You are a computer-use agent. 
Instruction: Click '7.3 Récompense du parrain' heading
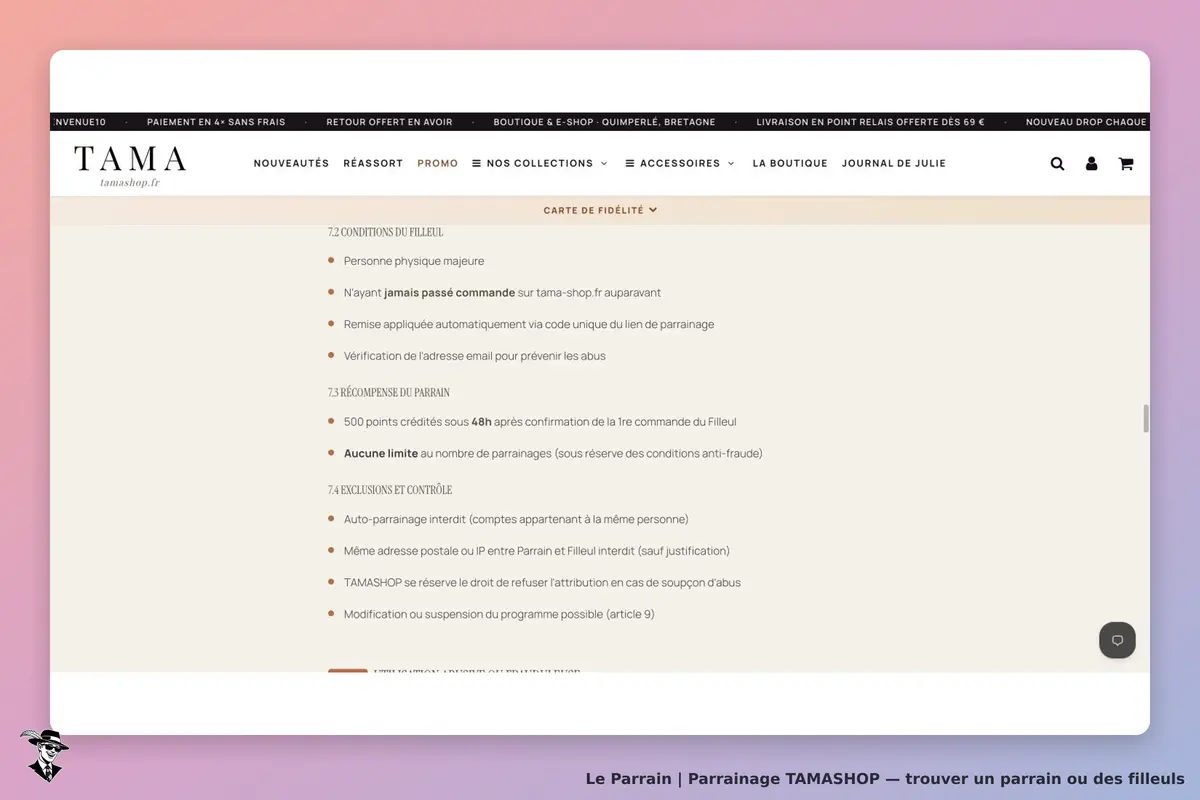(x=389, y=392)
